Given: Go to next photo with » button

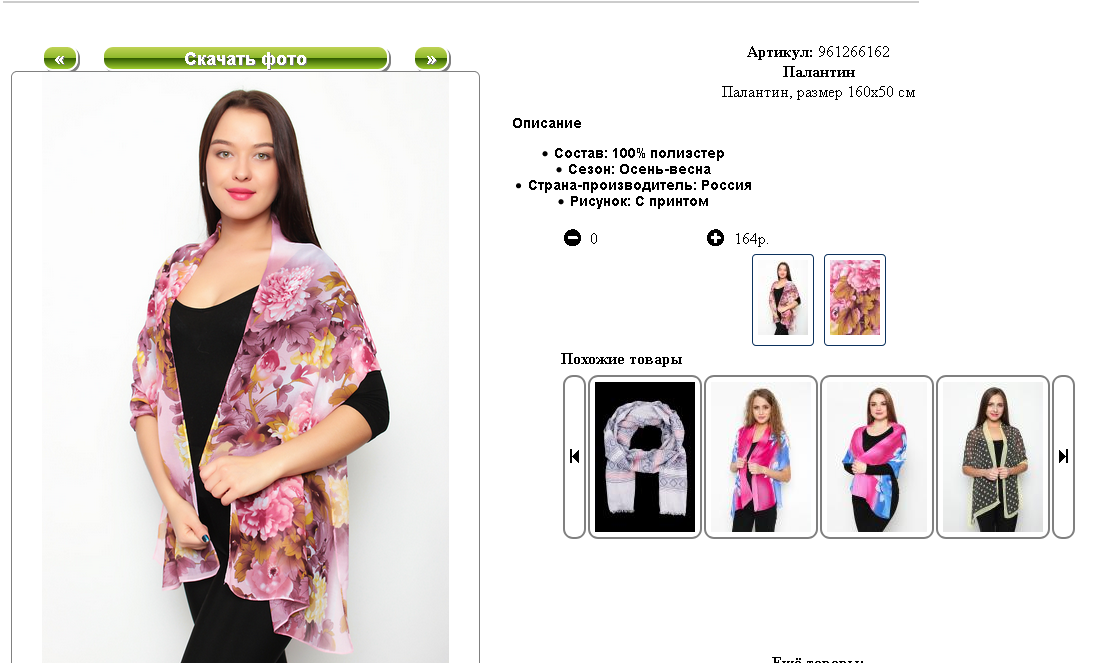Looking at the screenshot, I should click(x=432, y=59).
